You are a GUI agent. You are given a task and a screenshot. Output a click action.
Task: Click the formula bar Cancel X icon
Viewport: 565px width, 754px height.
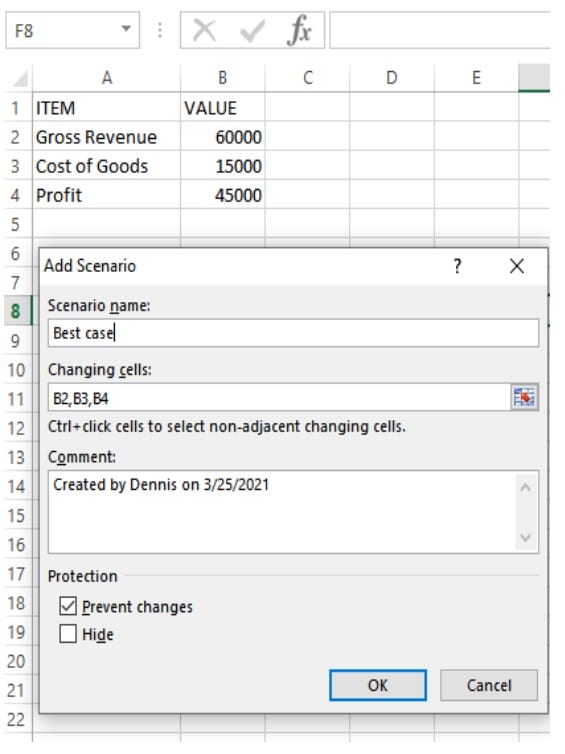coord(204,30)
